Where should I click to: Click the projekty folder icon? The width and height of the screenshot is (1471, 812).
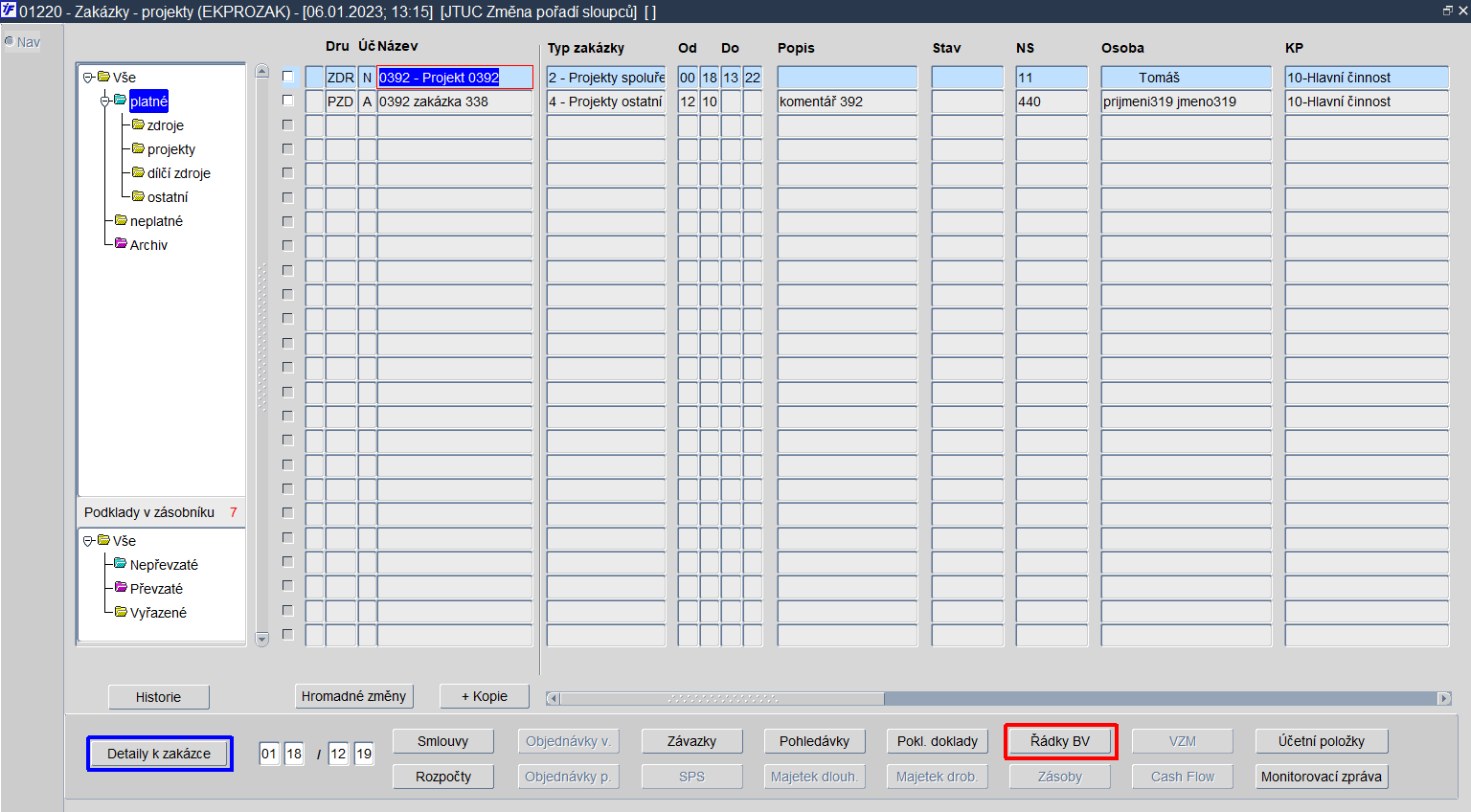(138, 148)
